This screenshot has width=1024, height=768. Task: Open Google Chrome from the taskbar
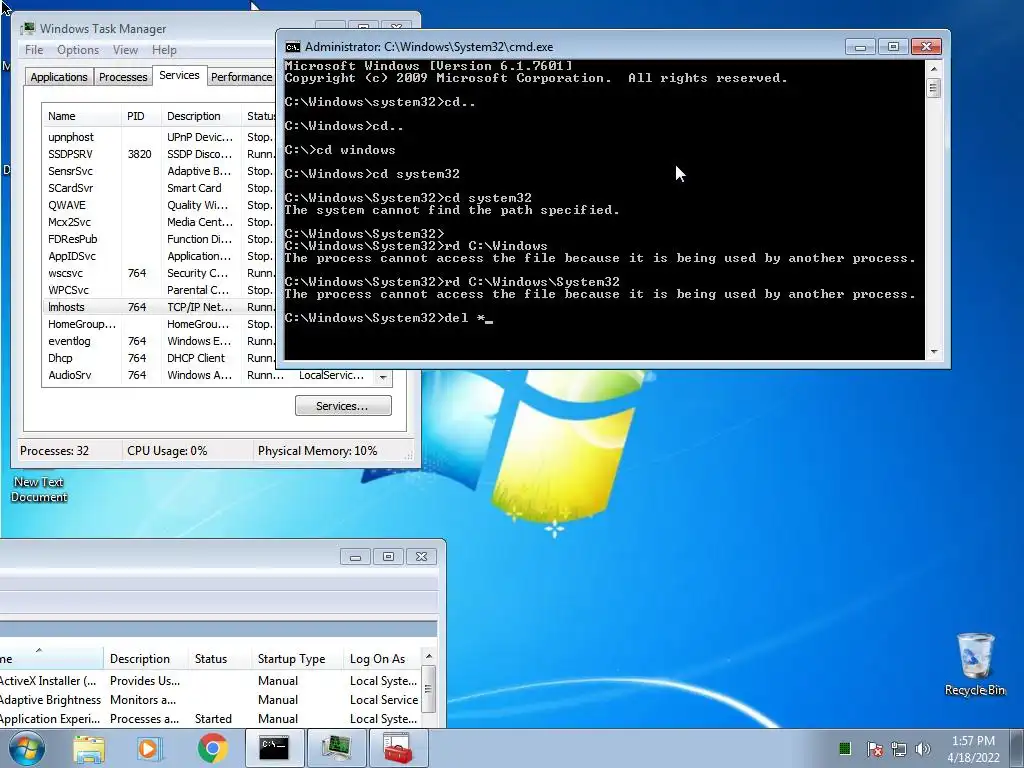pos(212,749)
